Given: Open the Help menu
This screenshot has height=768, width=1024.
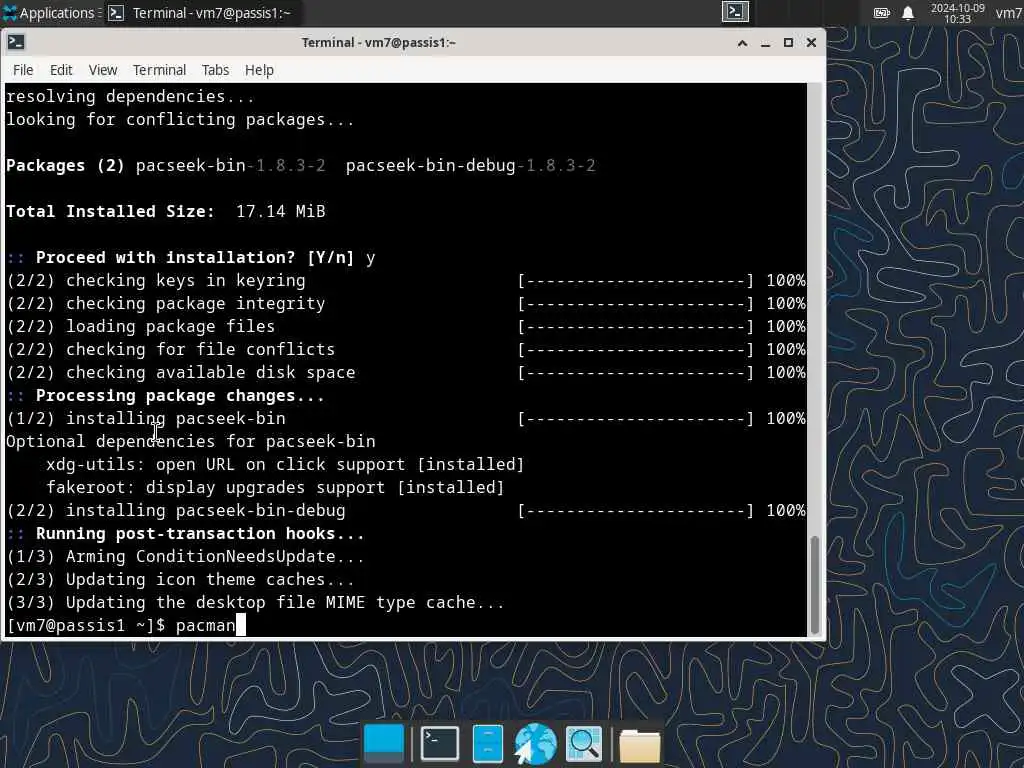Looking at the screenshot, I should (x=259, y=70).
